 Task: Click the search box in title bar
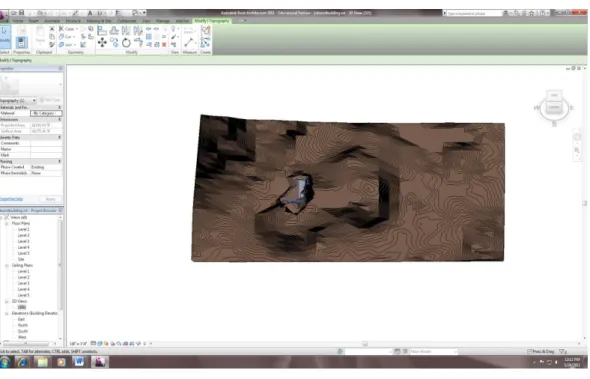pyautogui.click(x=474, y=13)
